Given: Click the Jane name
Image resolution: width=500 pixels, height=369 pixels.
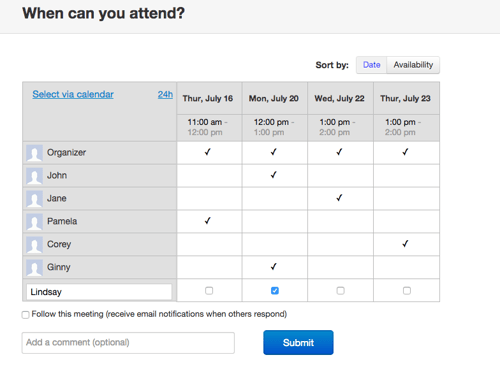Looking at the screenshot, I should point(57,198).
